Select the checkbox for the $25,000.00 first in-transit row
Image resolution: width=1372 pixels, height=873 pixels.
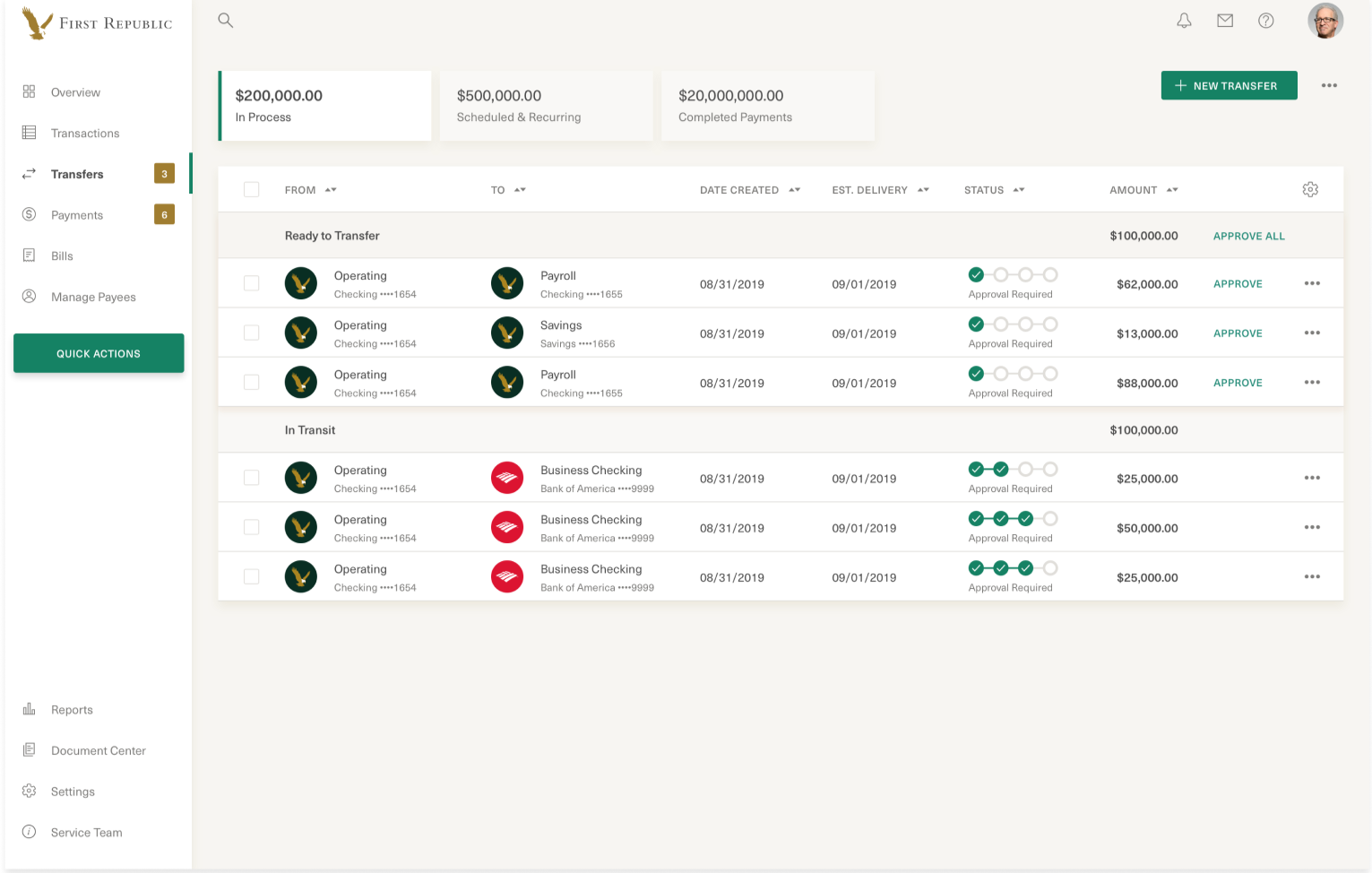(x=252, y=478)
